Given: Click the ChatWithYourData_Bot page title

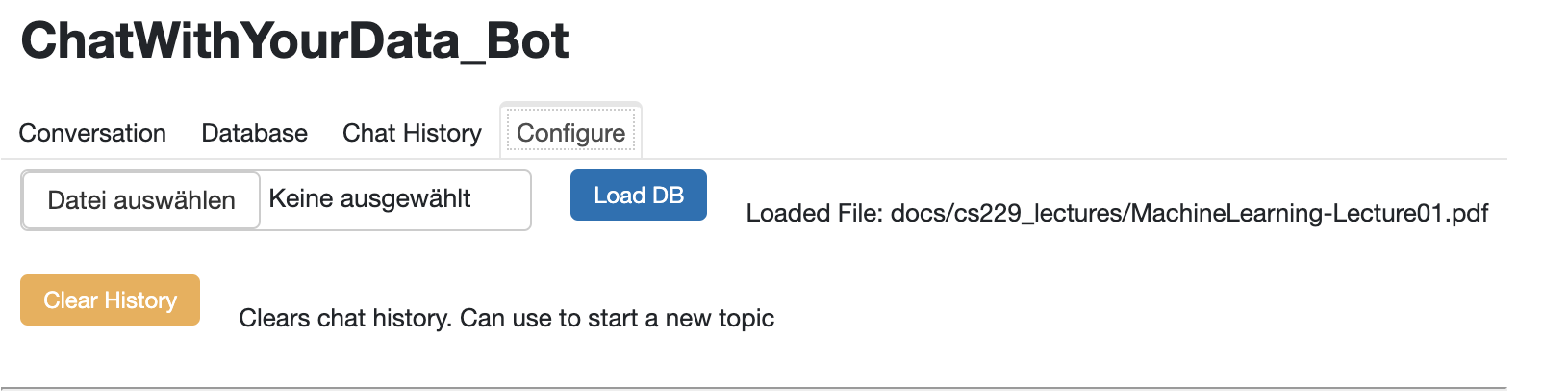Looking at the screenshot, I should [x=294, y=41].
